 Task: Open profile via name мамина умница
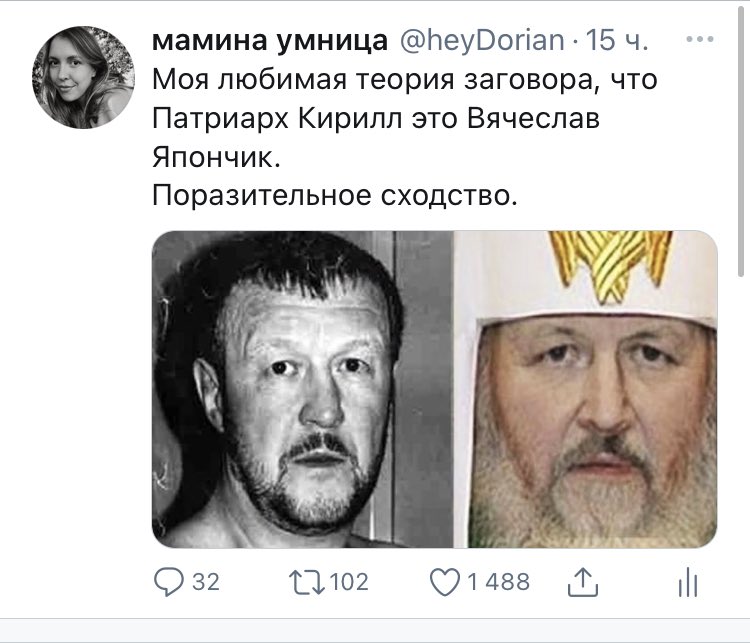click(270, 41)
